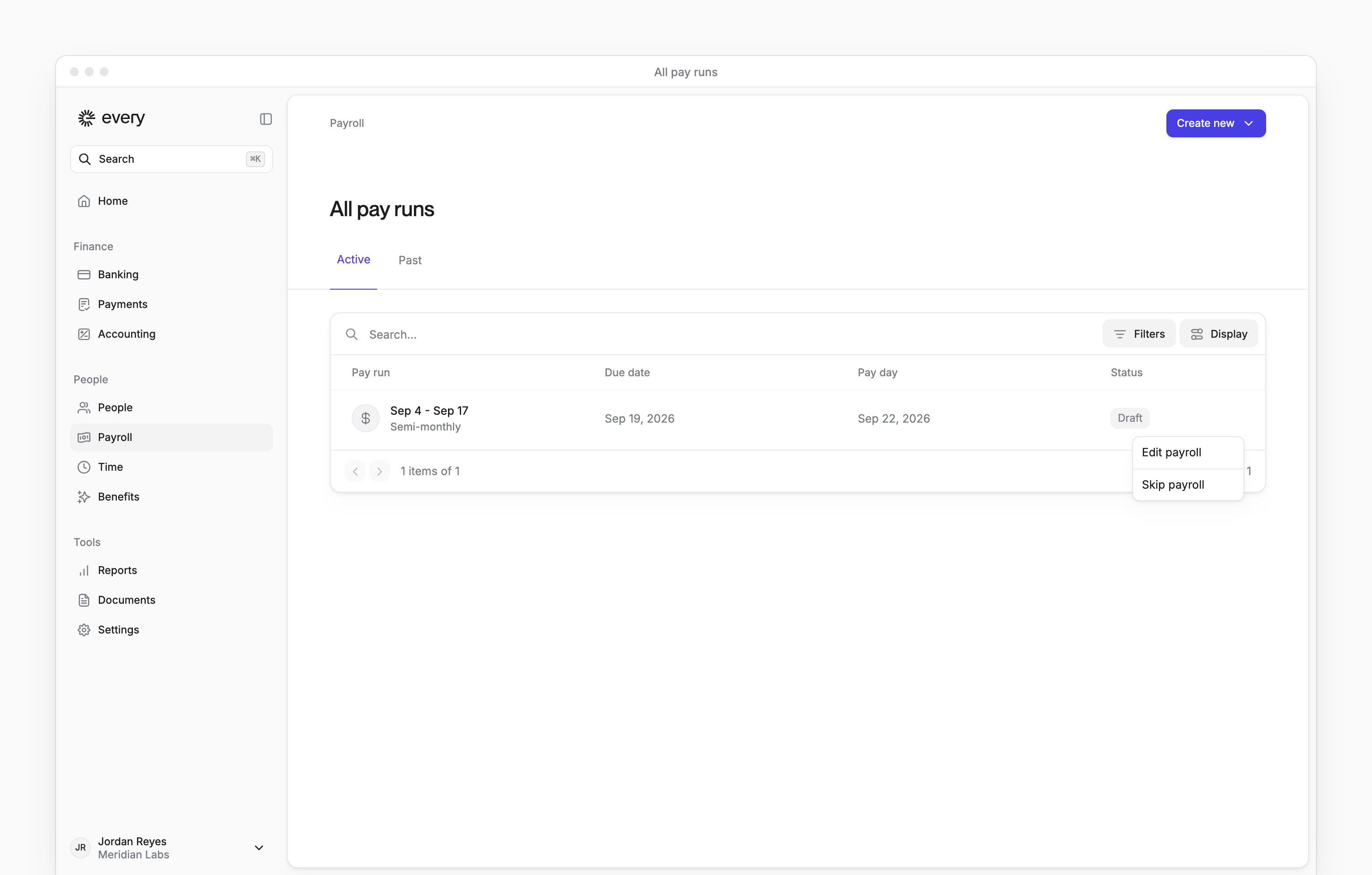Click the Documents file icon
The image size is (1372, 875).
[84, 600]
